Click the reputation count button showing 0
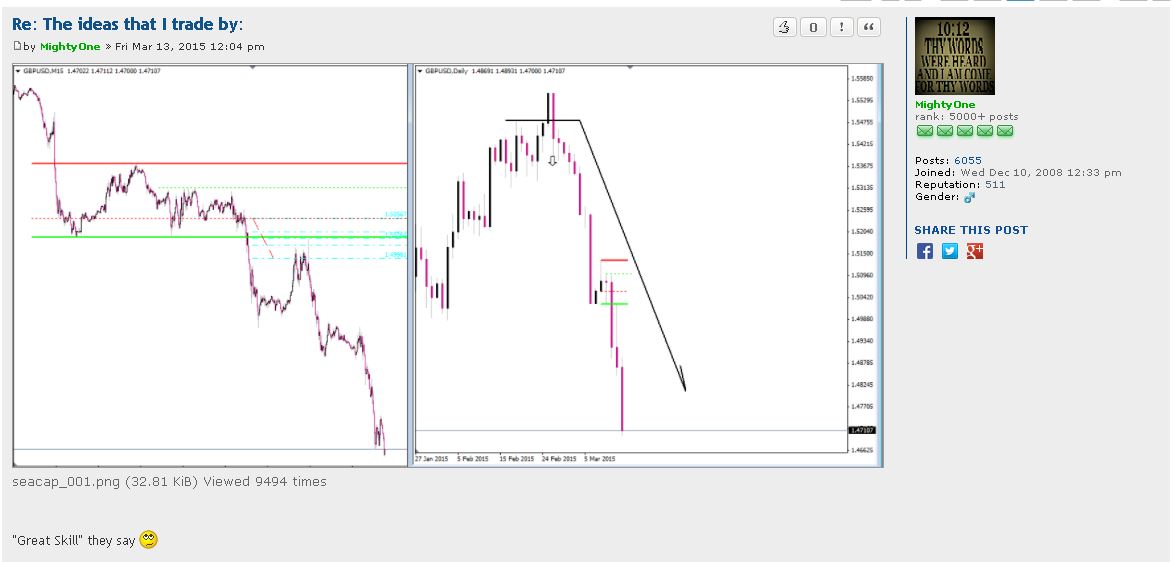1173x562 pixels. (813, 28)
